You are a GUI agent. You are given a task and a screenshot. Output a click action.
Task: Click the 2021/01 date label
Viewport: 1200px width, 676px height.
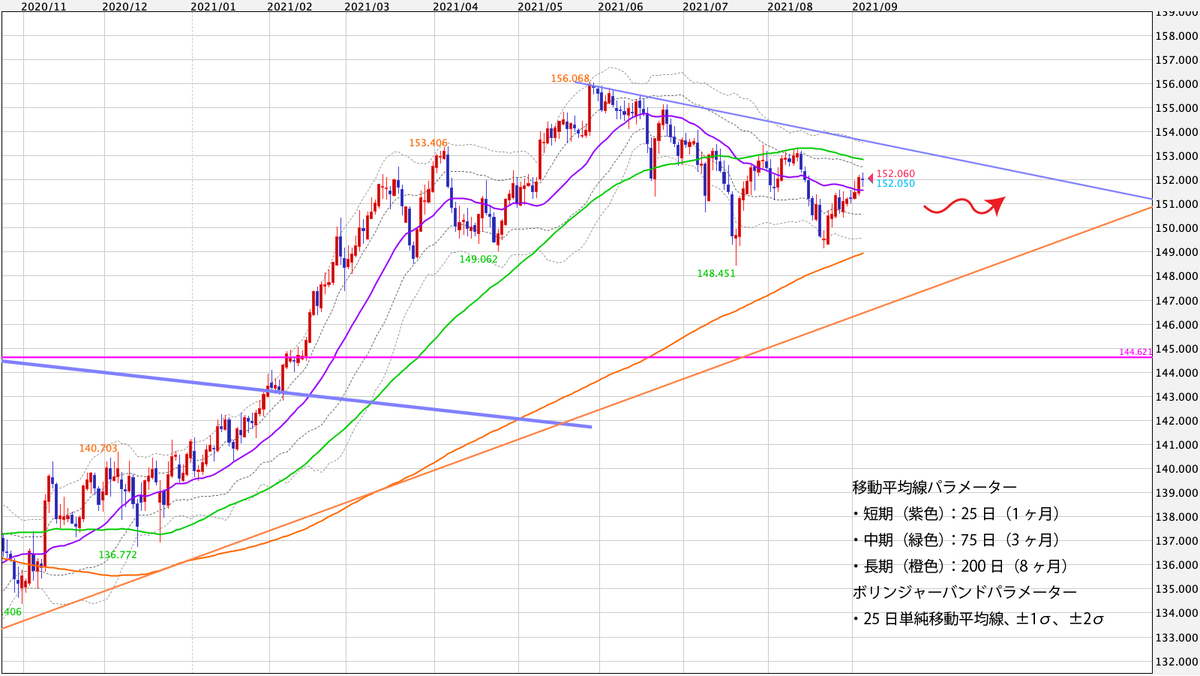(214, 6)
